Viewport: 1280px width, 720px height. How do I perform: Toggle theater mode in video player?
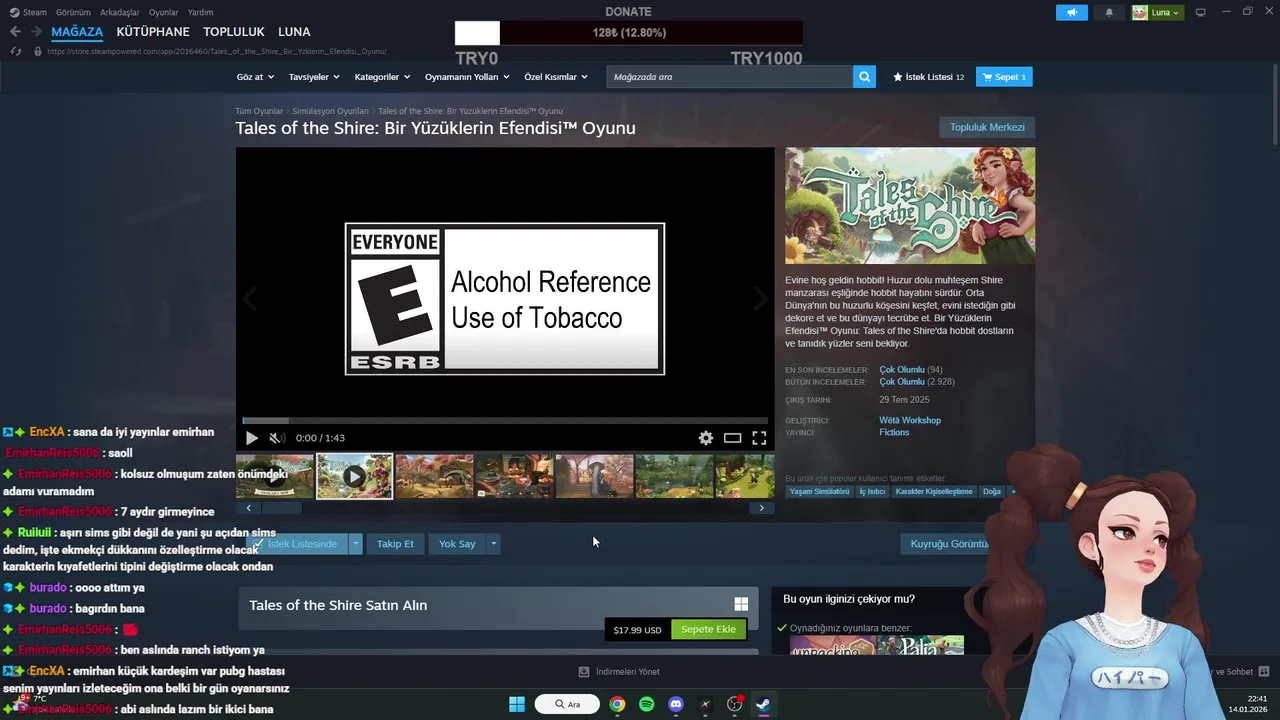[x=732, y=438]
